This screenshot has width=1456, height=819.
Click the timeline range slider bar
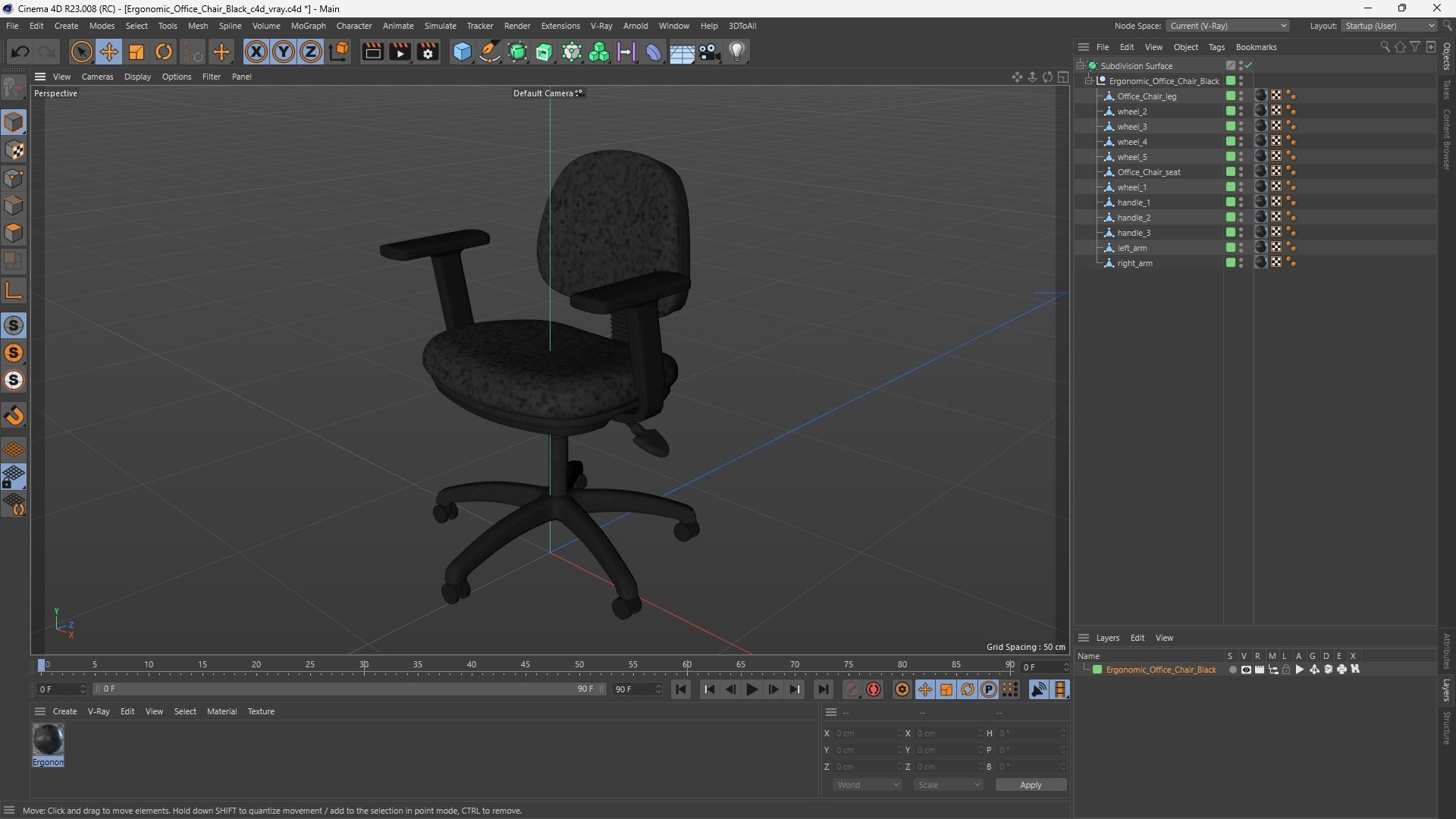349,689
